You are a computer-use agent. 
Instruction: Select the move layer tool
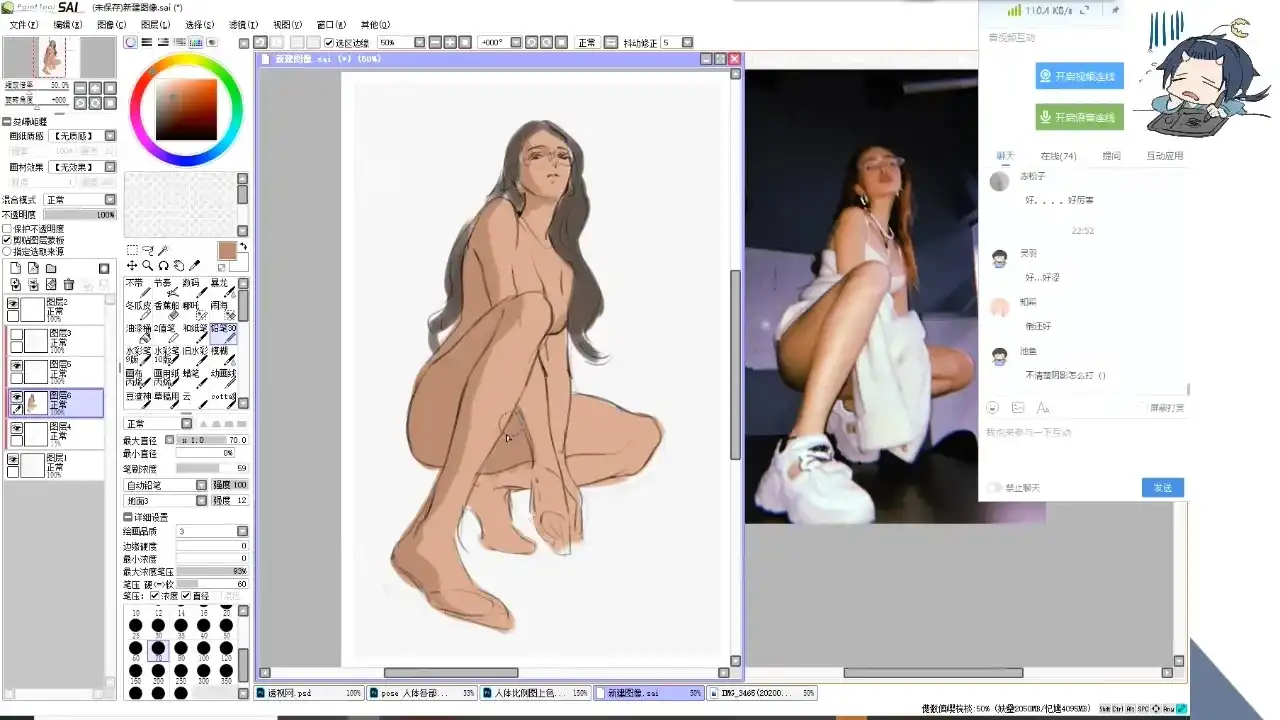[132, 266]
